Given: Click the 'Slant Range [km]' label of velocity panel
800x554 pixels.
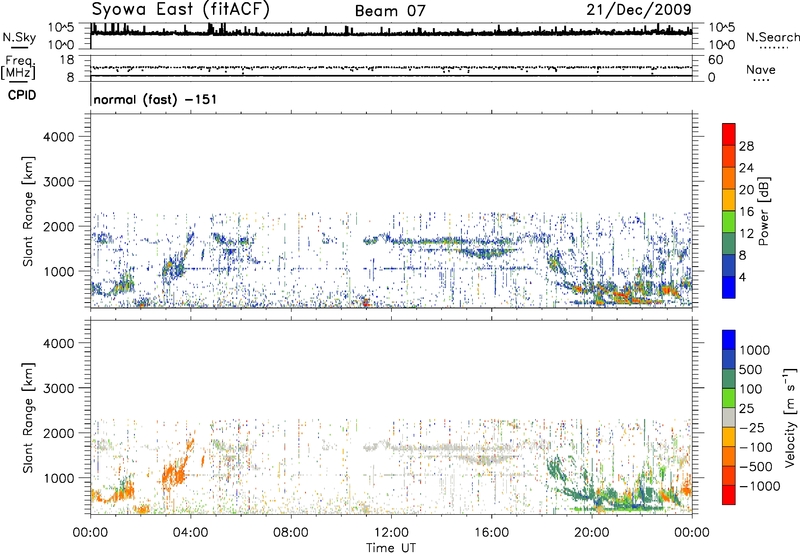Looking at the screenshot, I should (x=28, y=418).
